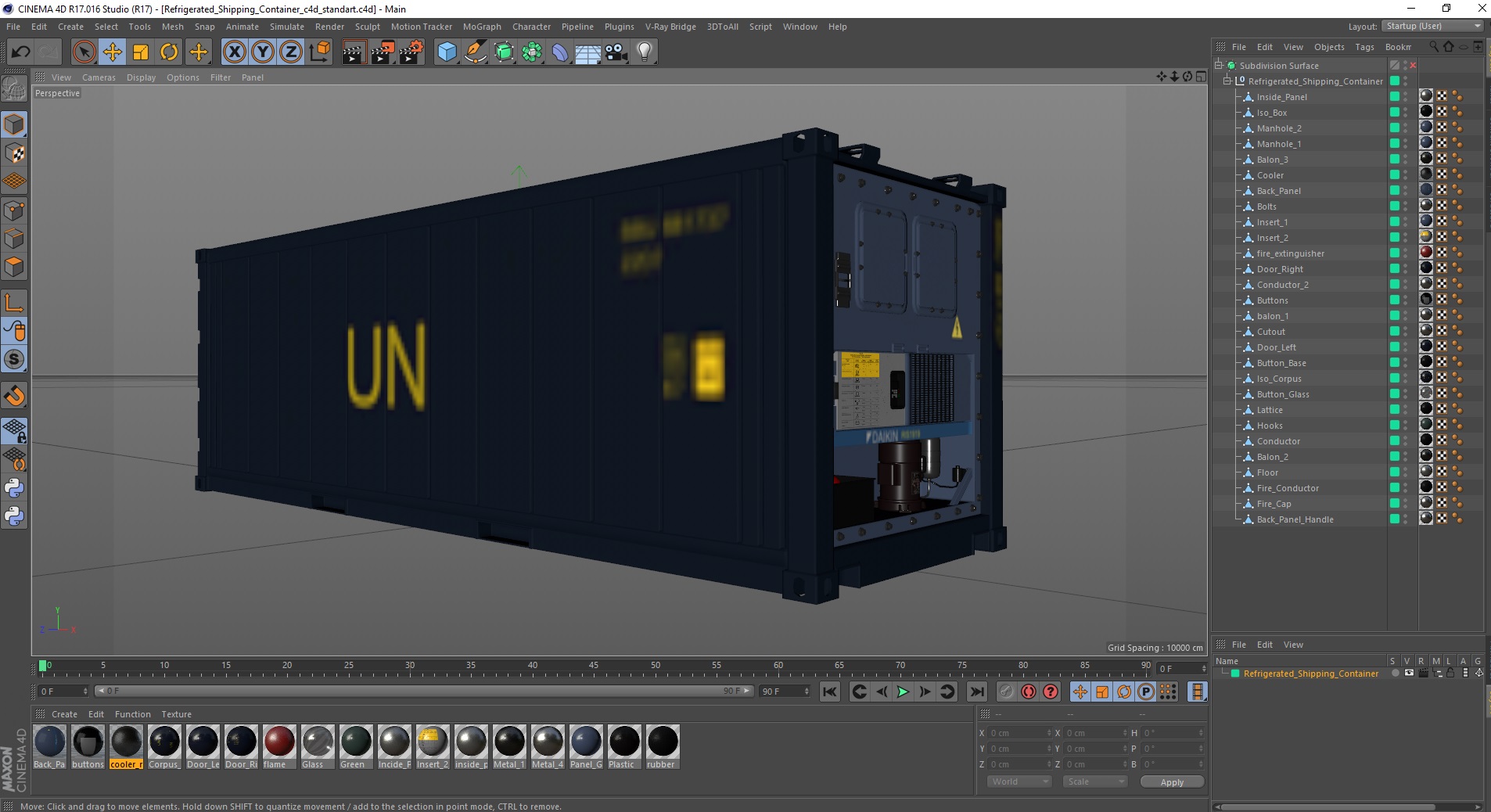Play the animation forward

(903, 692)
